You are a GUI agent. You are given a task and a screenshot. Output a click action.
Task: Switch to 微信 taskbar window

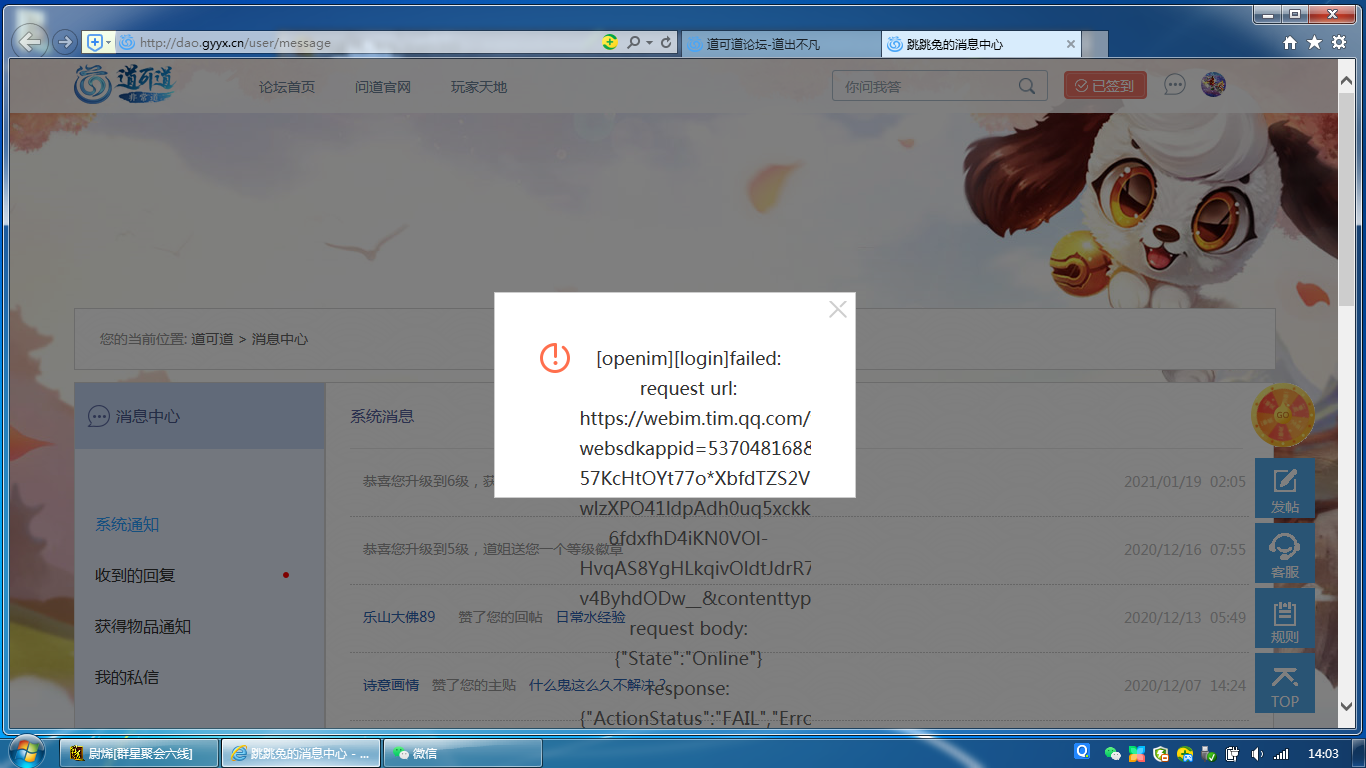pos(462,753)
